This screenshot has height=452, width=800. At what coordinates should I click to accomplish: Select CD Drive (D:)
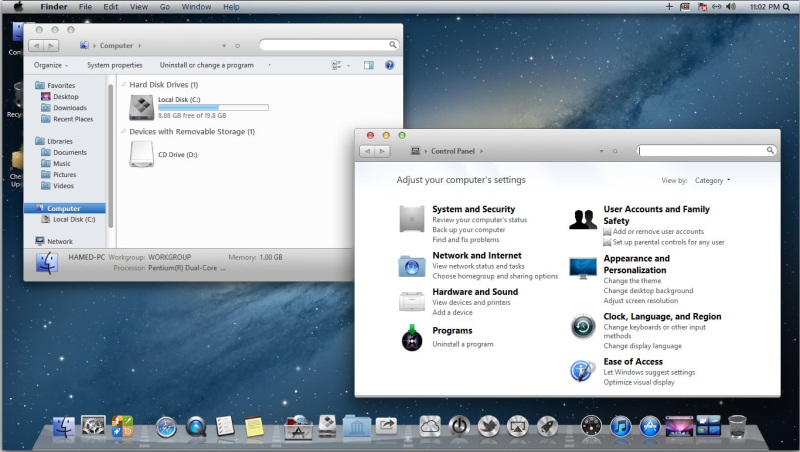click(x=163, y=154)
